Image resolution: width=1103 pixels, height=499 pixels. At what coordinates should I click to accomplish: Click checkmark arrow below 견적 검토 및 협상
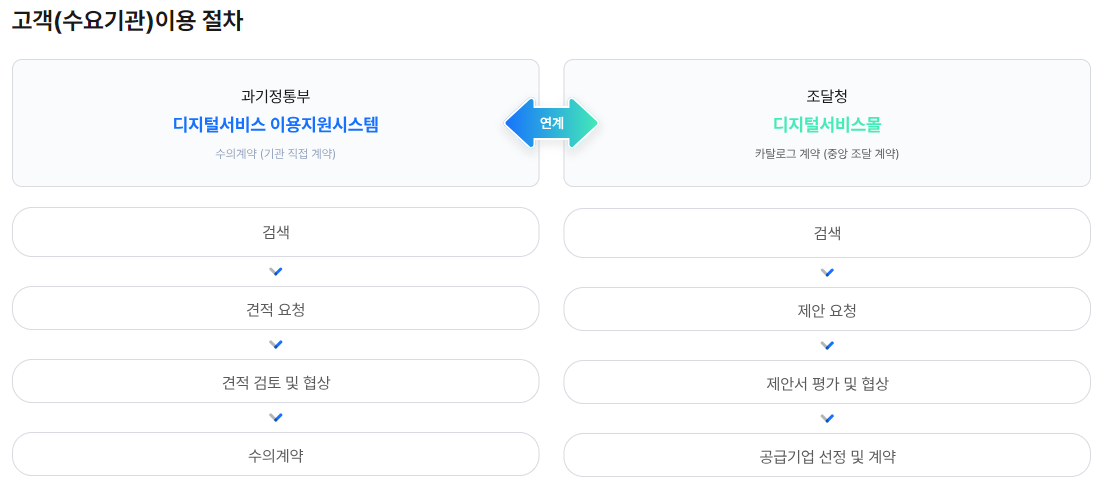click(276, 417)
